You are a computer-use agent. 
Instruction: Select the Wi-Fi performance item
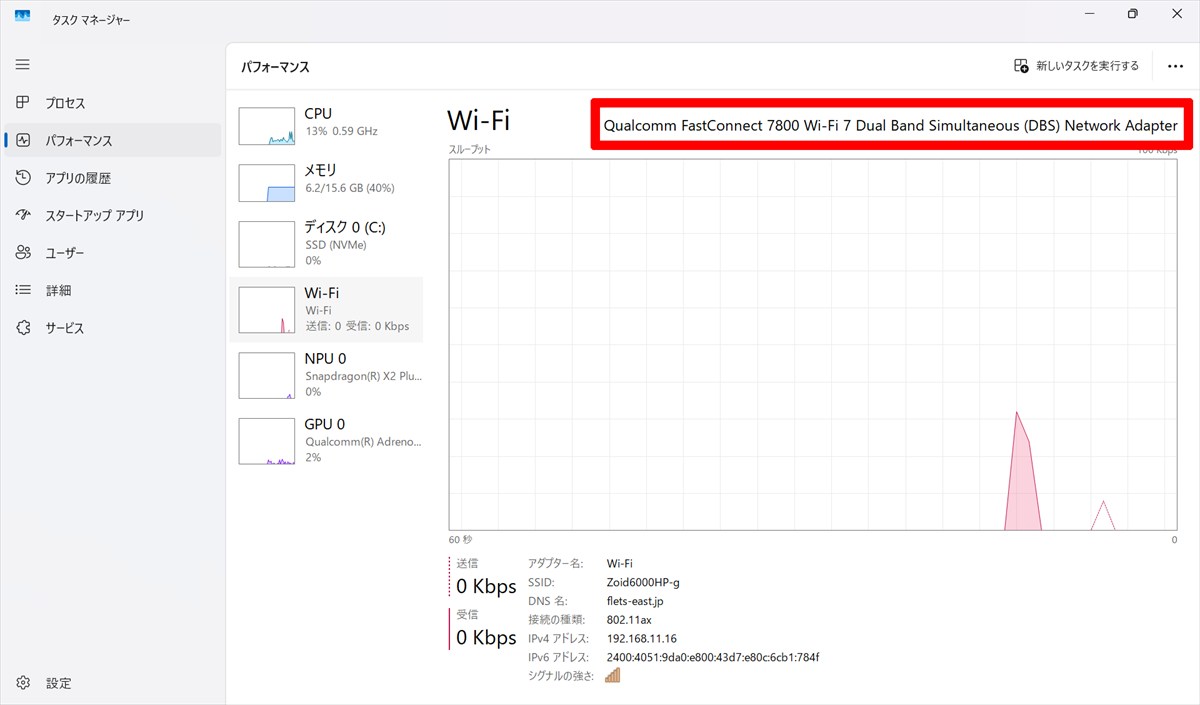tap(326, 310)
